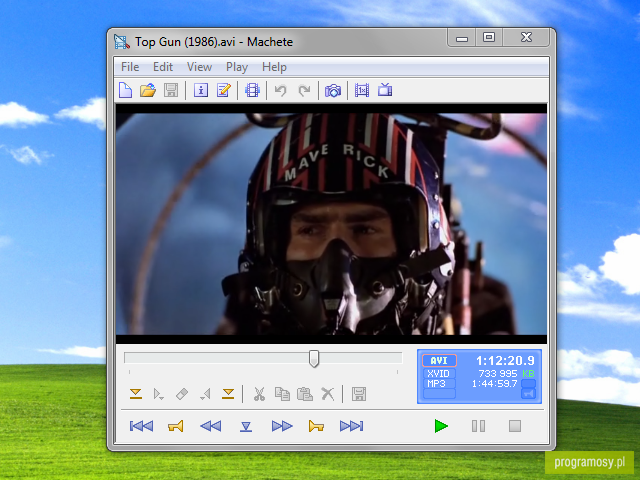Clear selection with the eraser icon
The height and width of the screenshot is (480, 640).
pyautogui.click(x=182, y=394)
